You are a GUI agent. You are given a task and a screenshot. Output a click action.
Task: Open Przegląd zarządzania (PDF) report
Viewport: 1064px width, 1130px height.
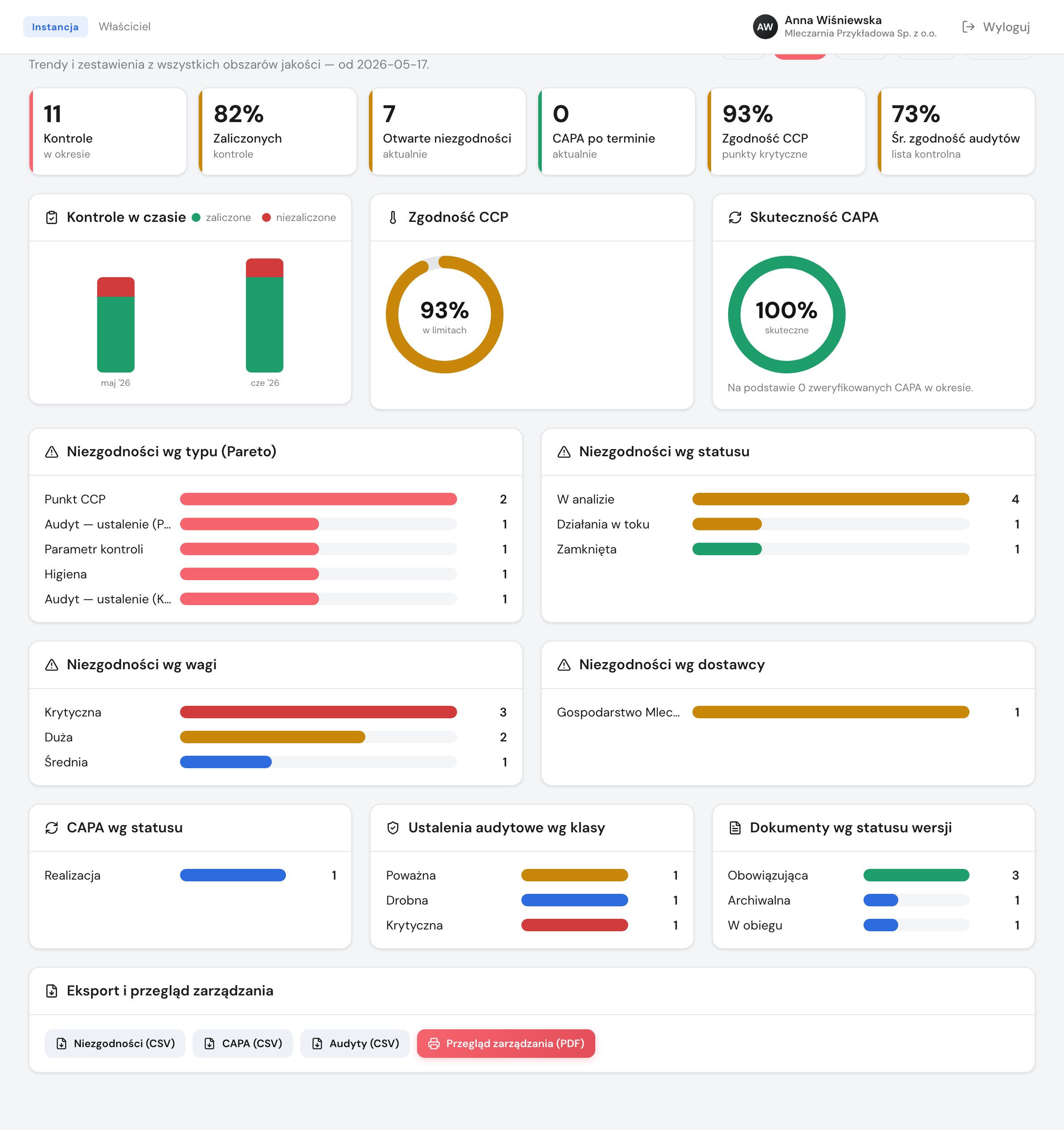coord(506,1044)
